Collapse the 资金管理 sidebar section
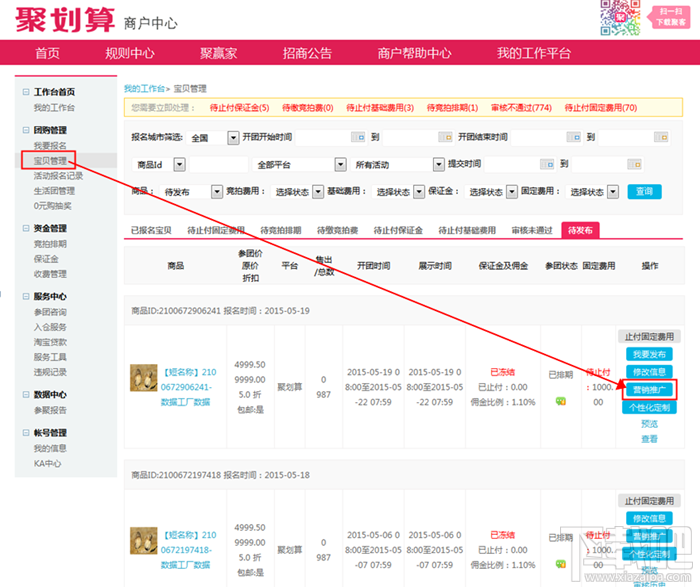Image resolution: width=700 pixels, height=587 pixels. [26, 228]
